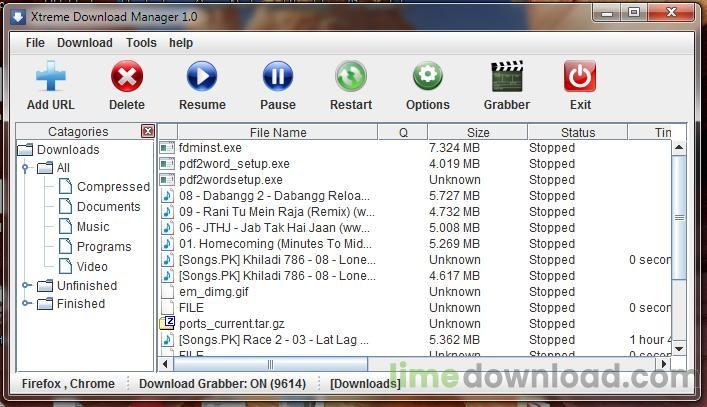Screen dimensions: 707x407
Task: Click the vertical scrollbar thumb
Action: 679,218
